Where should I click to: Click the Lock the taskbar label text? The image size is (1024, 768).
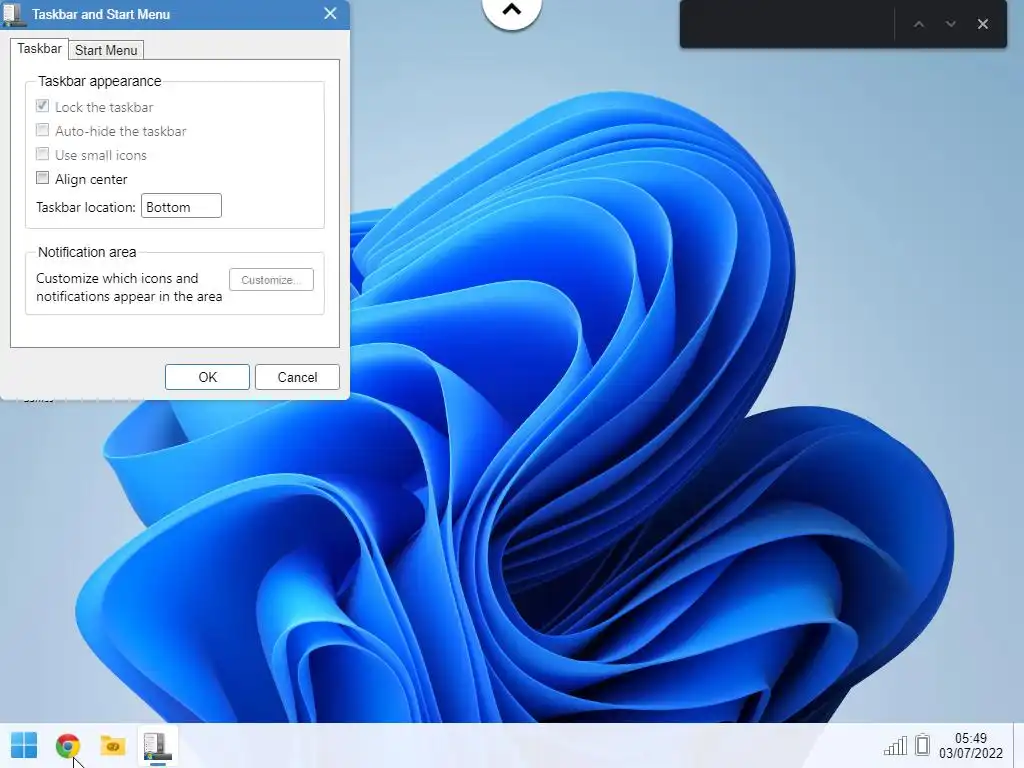104,107
